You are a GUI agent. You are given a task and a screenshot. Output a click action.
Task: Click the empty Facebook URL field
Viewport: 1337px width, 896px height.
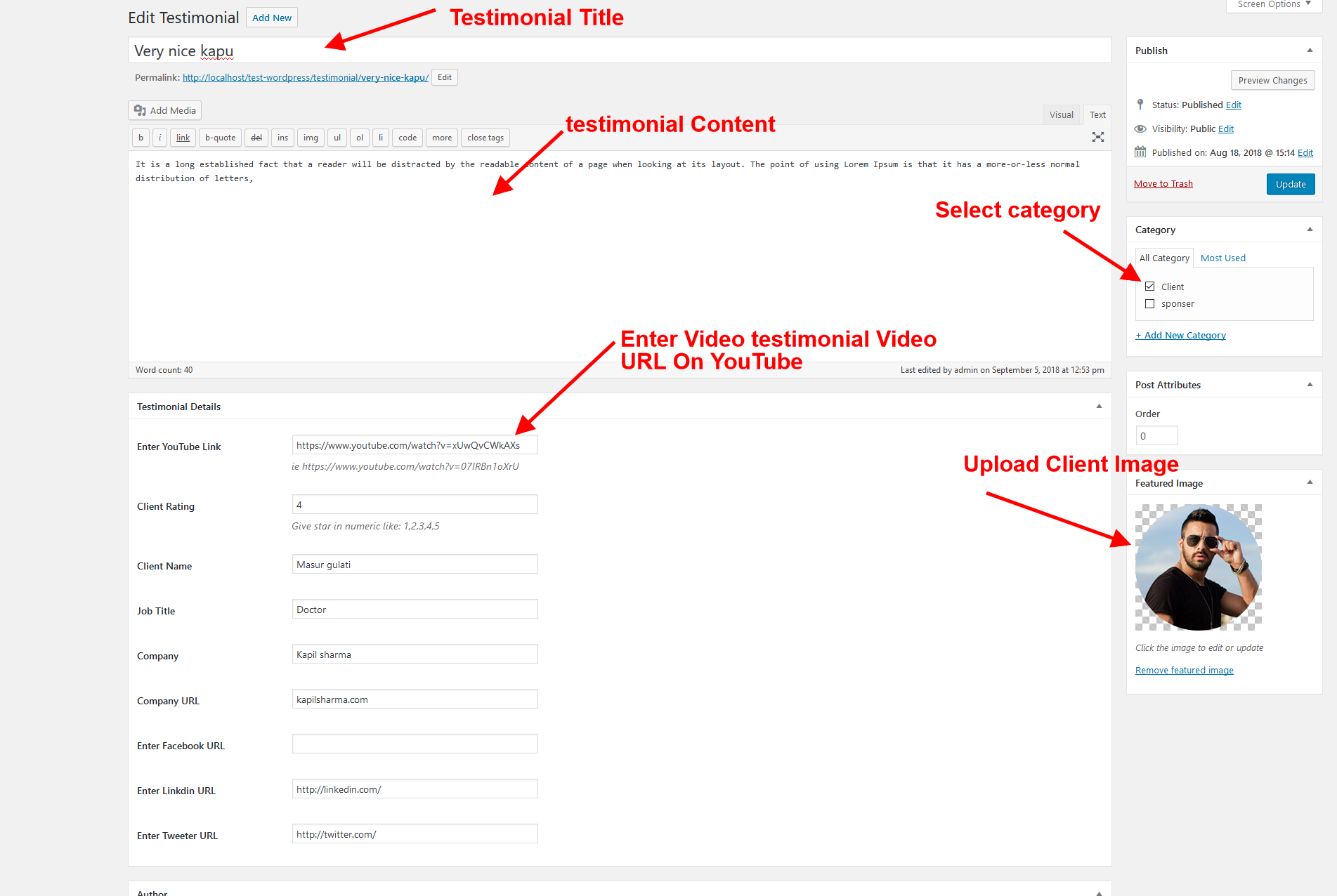pyautogui.click(x=415, y=744)
